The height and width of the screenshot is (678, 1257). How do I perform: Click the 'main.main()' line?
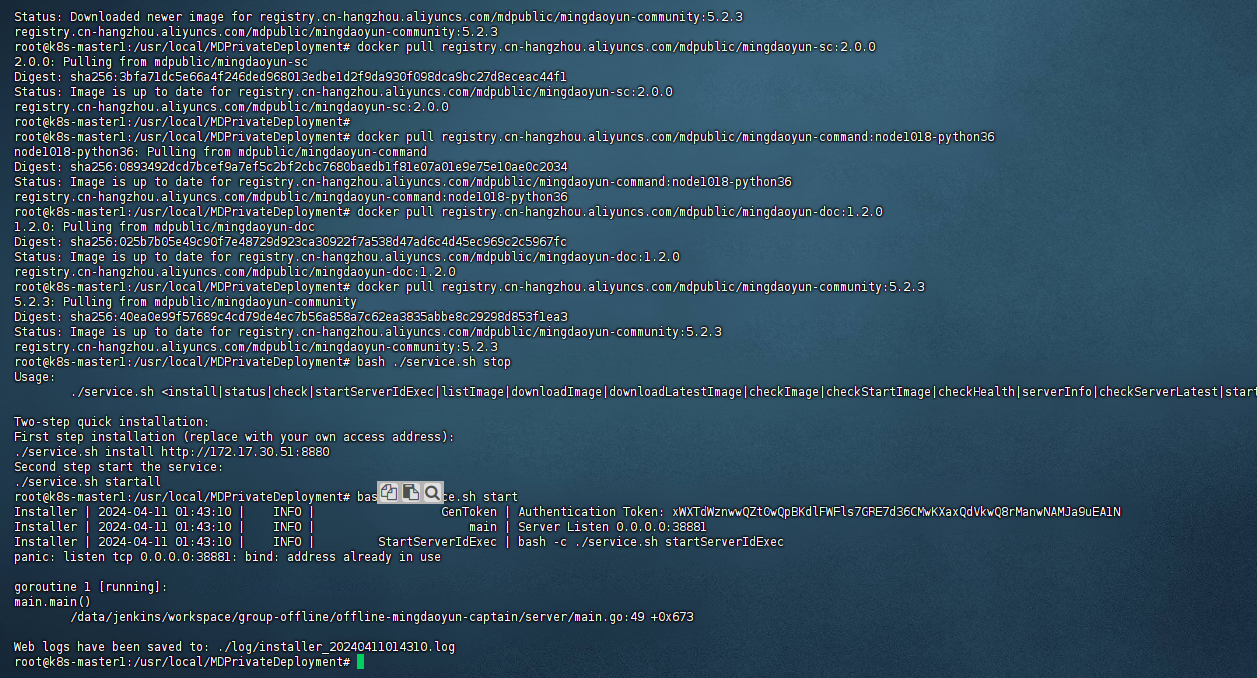point(52,602)
